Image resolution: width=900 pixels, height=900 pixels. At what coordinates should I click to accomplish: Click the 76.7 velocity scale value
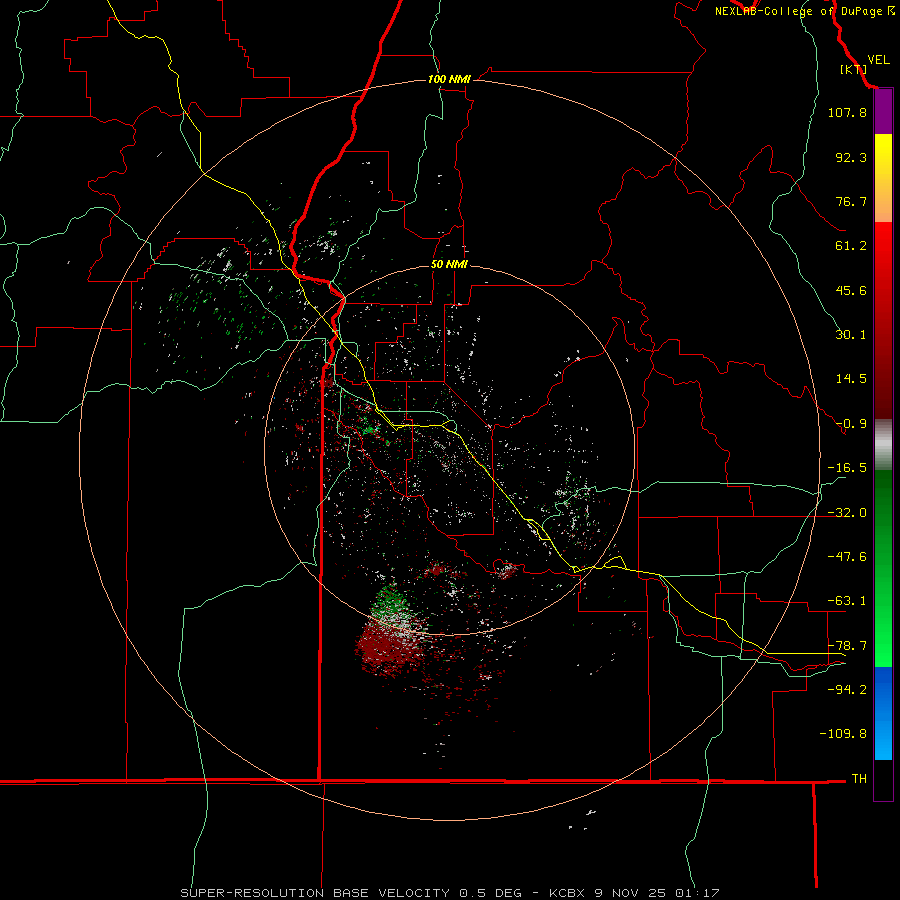[851, 201]
